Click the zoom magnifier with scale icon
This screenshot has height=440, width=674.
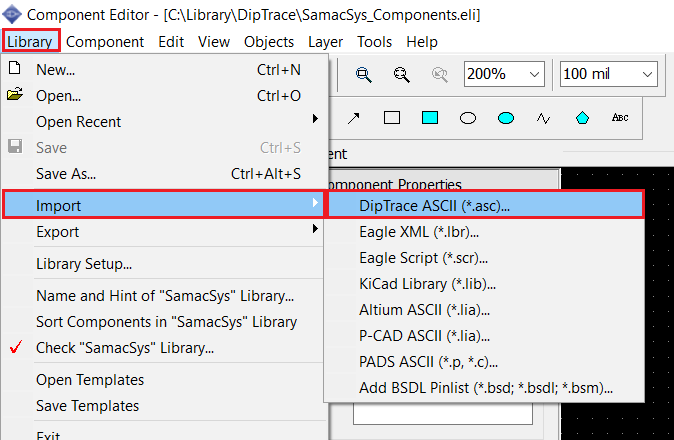click(401, 74)
